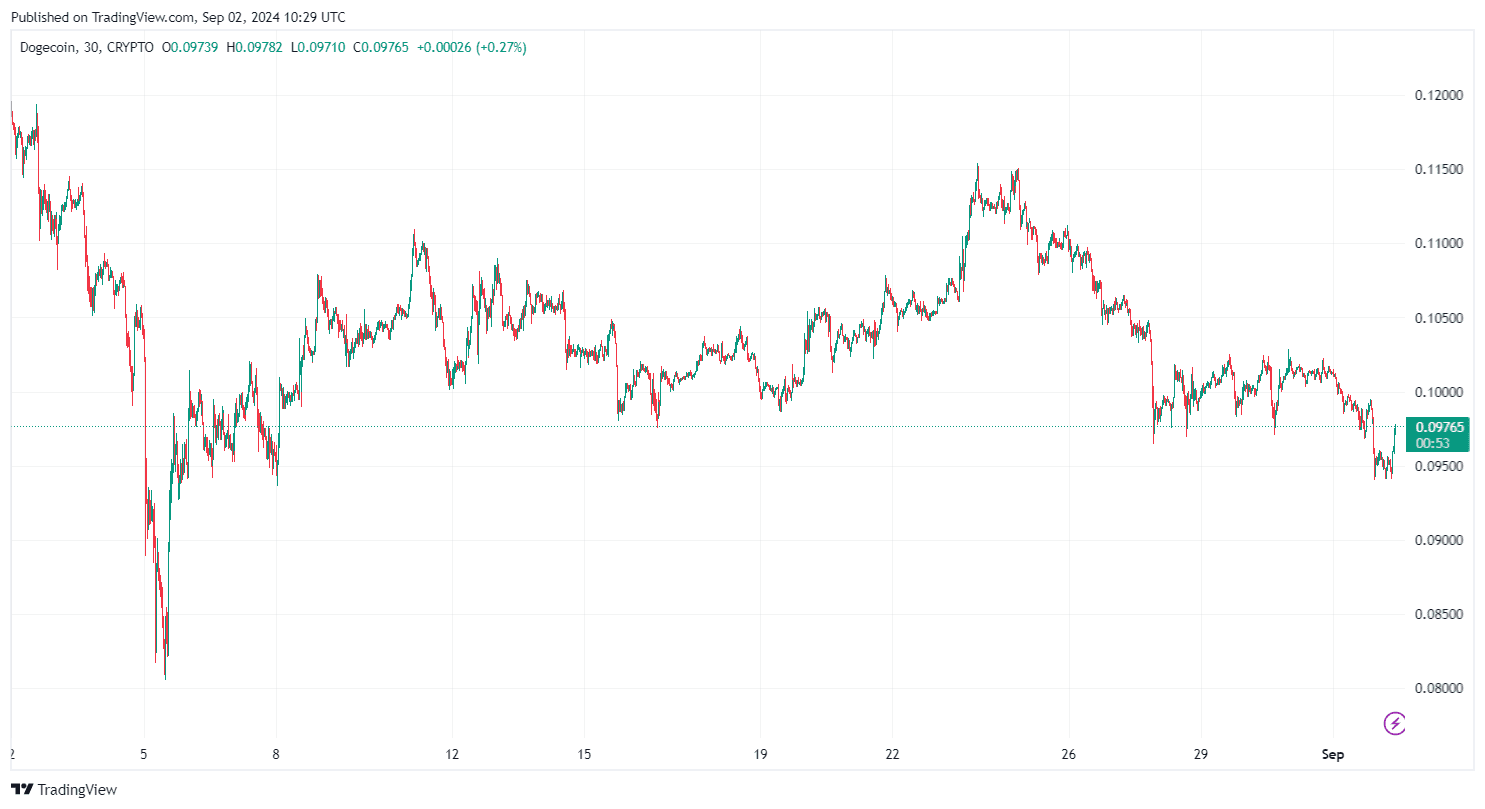
Task: Click the 0.11000 price axis label
Action: 1439,244
